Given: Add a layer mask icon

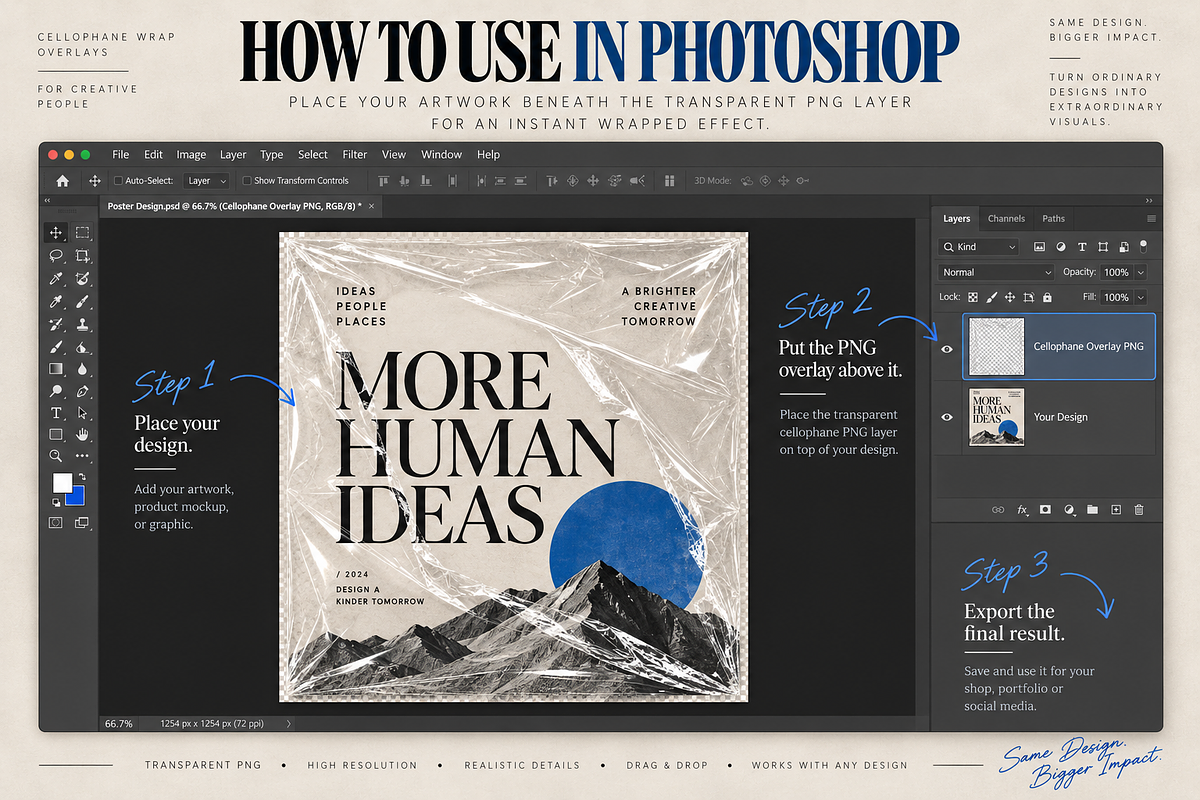Looking at the screenshot, I should pos(1045,510).
